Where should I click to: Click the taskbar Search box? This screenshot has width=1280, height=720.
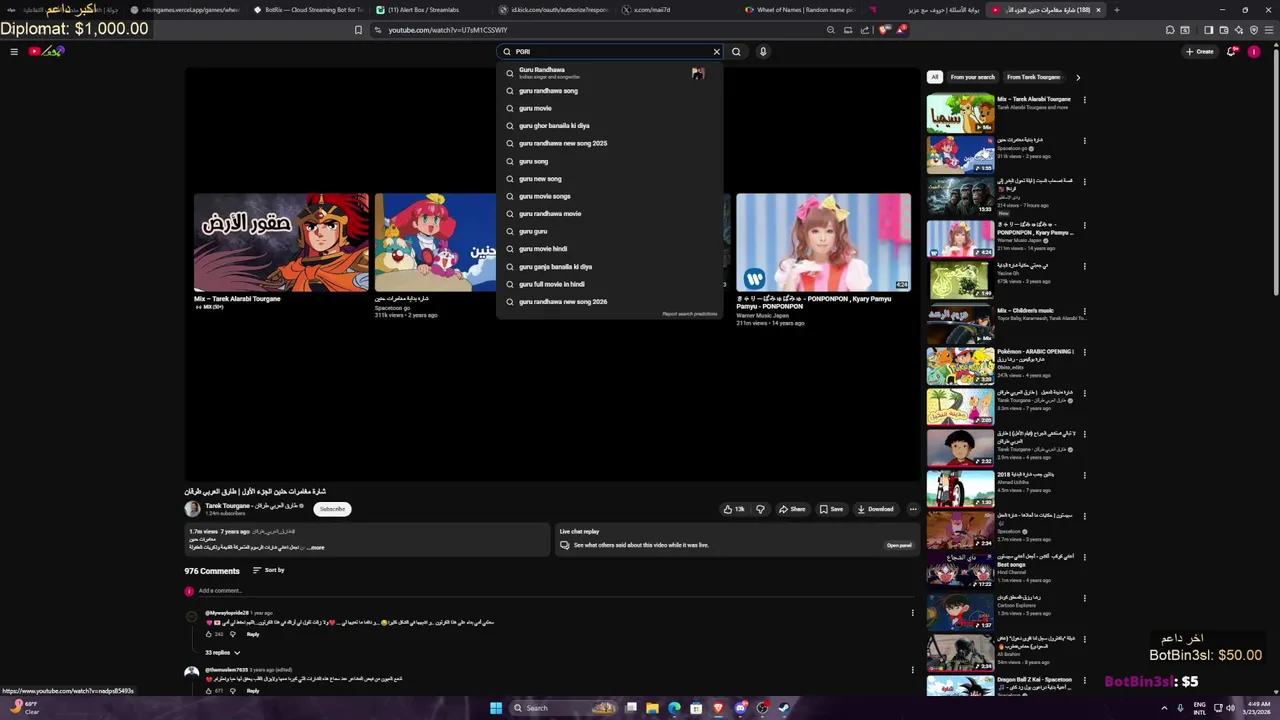tap(565, 708)
